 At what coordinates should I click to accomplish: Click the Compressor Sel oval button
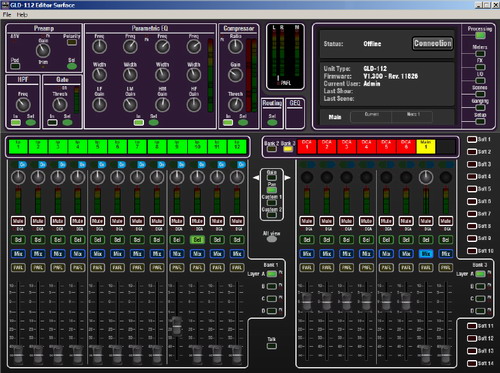243,122
